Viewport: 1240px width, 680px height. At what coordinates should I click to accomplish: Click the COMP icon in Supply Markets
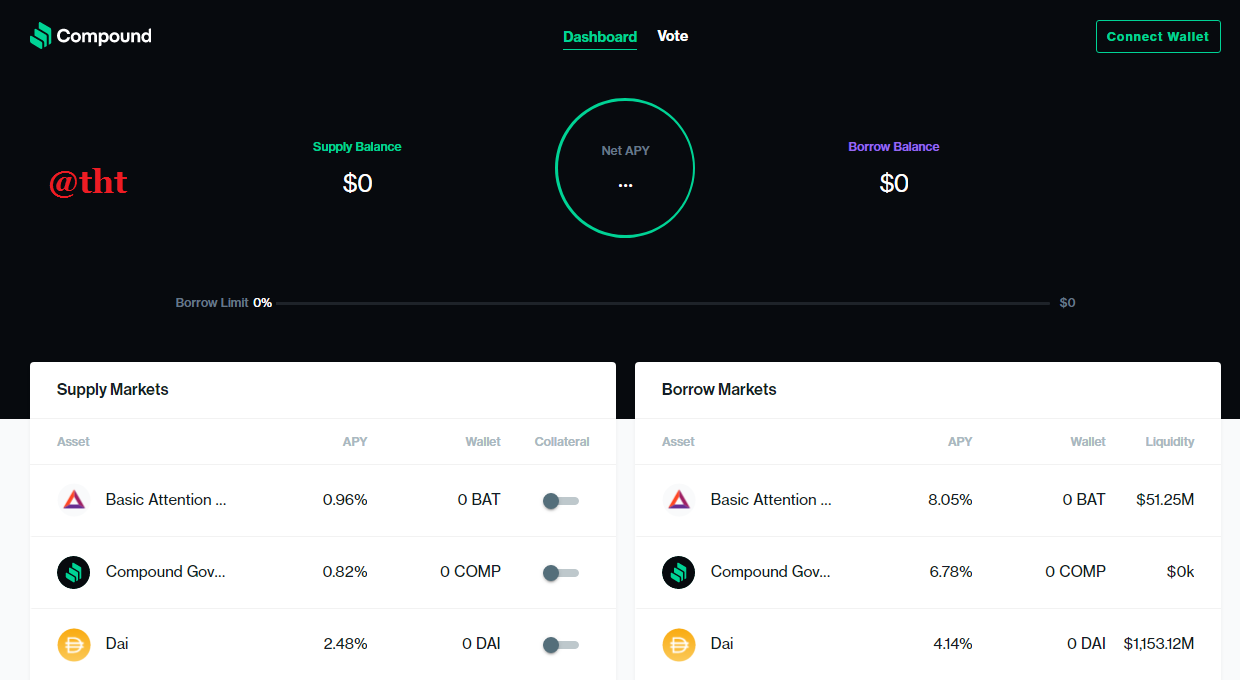74,572
